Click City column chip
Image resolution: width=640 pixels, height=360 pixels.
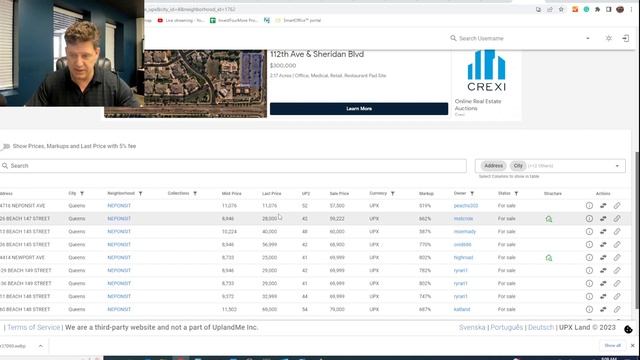[518, 166]
